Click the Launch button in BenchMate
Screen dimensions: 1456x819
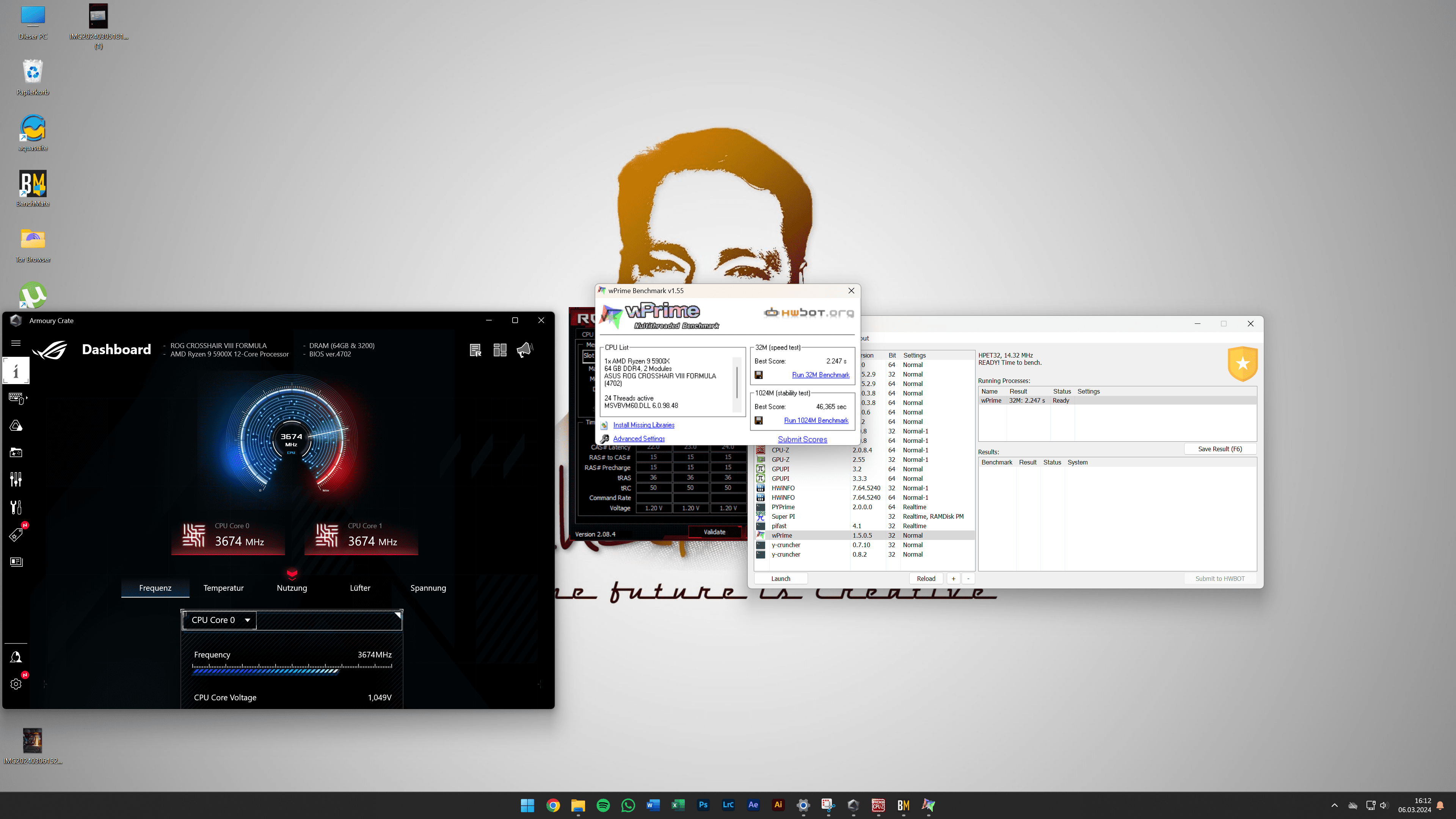click(781, 579)
